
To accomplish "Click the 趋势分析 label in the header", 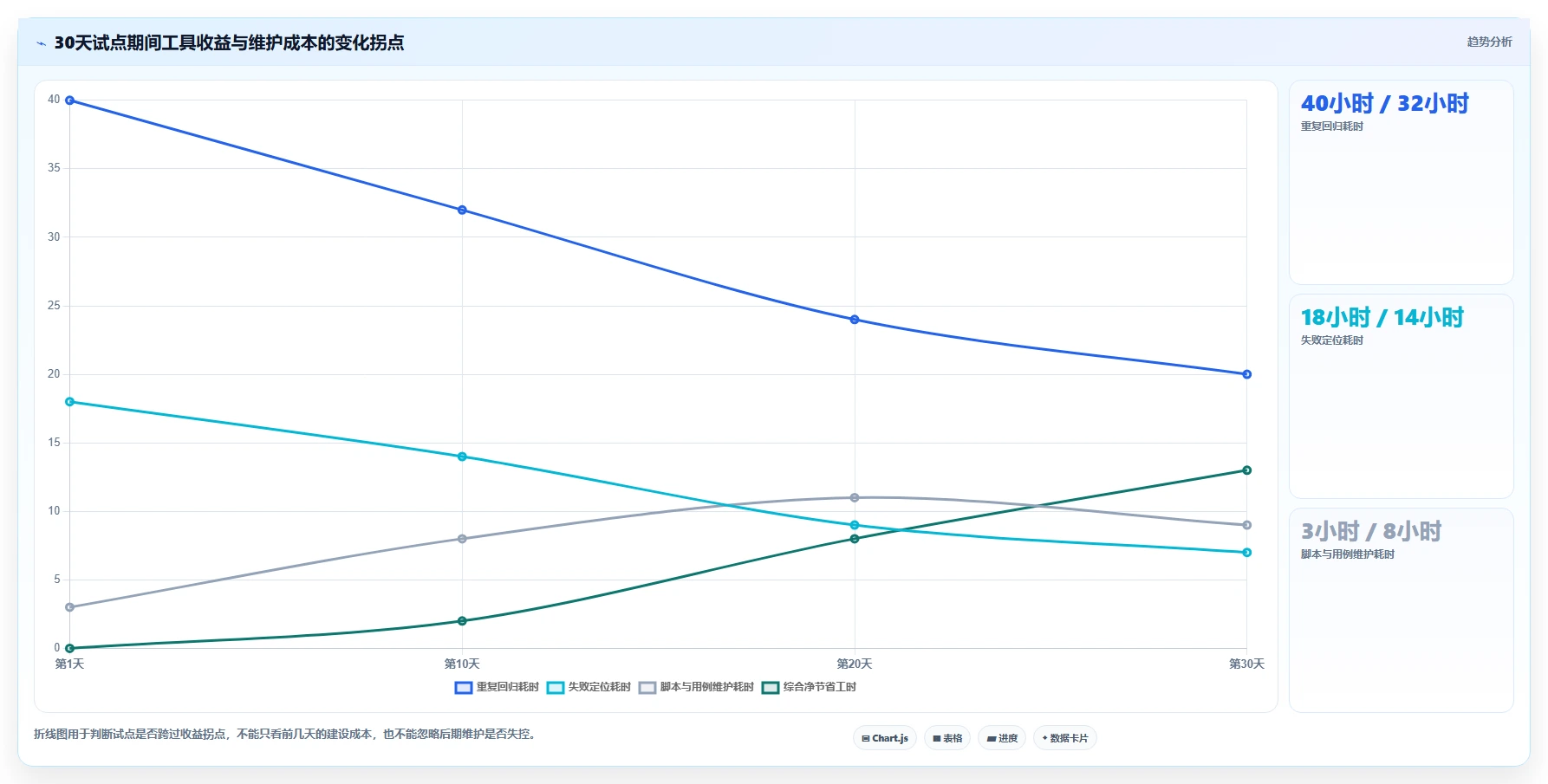I will [1489, 42].
